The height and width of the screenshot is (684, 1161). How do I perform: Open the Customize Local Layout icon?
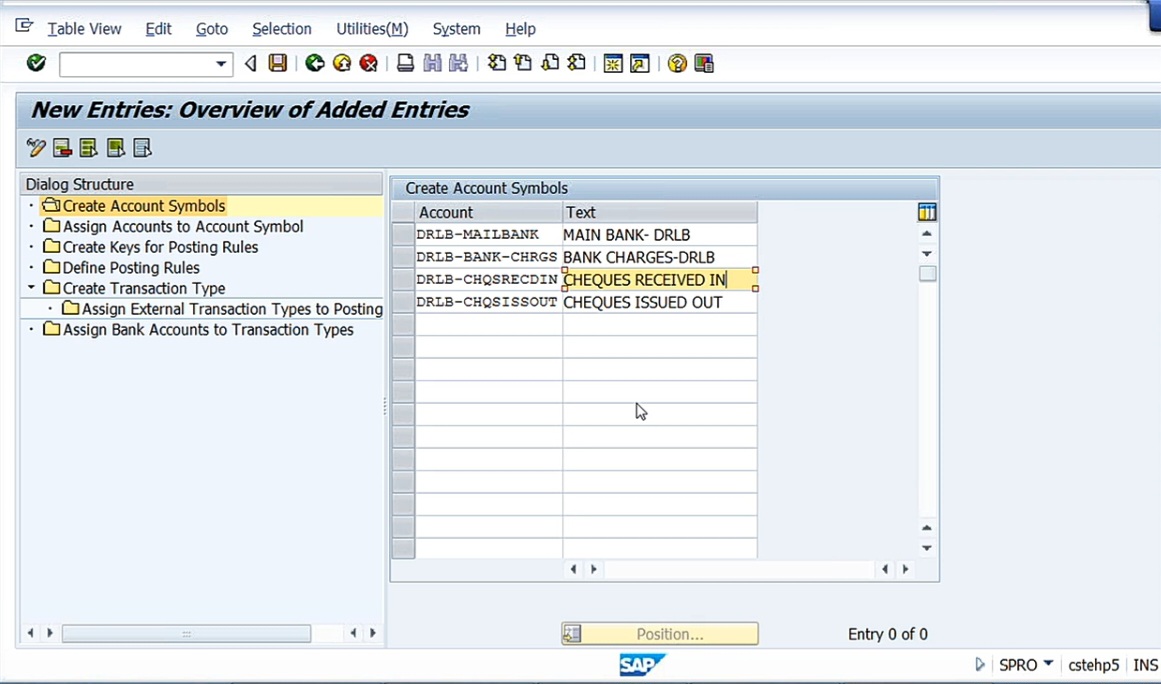(704, 64)
